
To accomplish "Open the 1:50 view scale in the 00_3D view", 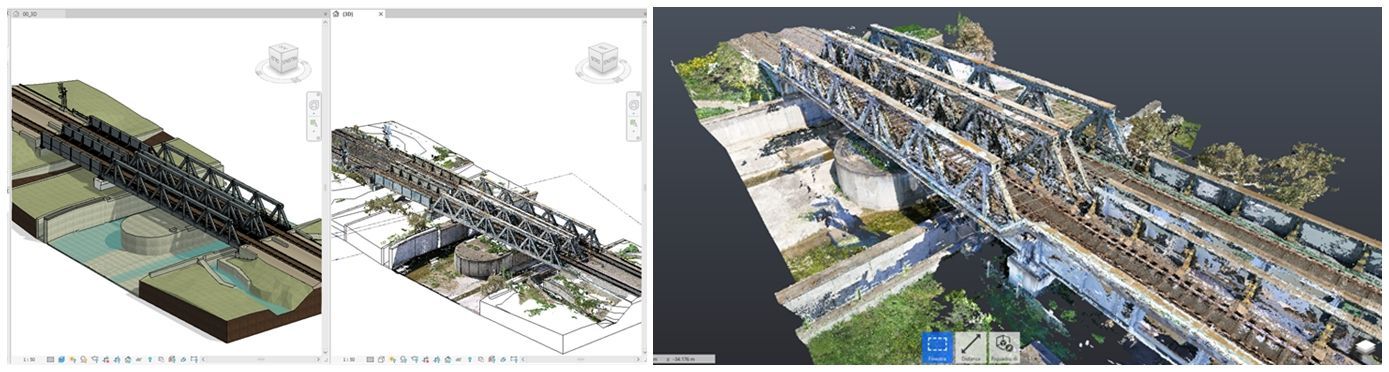I will (x=29, y=359).
